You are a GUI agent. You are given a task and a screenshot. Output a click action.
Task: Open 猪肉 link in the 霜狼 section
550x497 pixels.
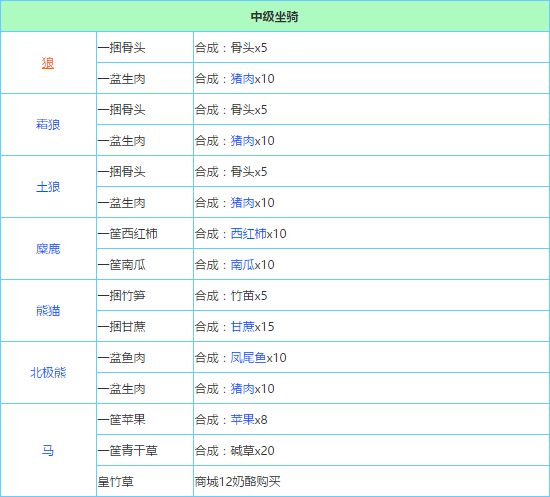pos(242,141)
